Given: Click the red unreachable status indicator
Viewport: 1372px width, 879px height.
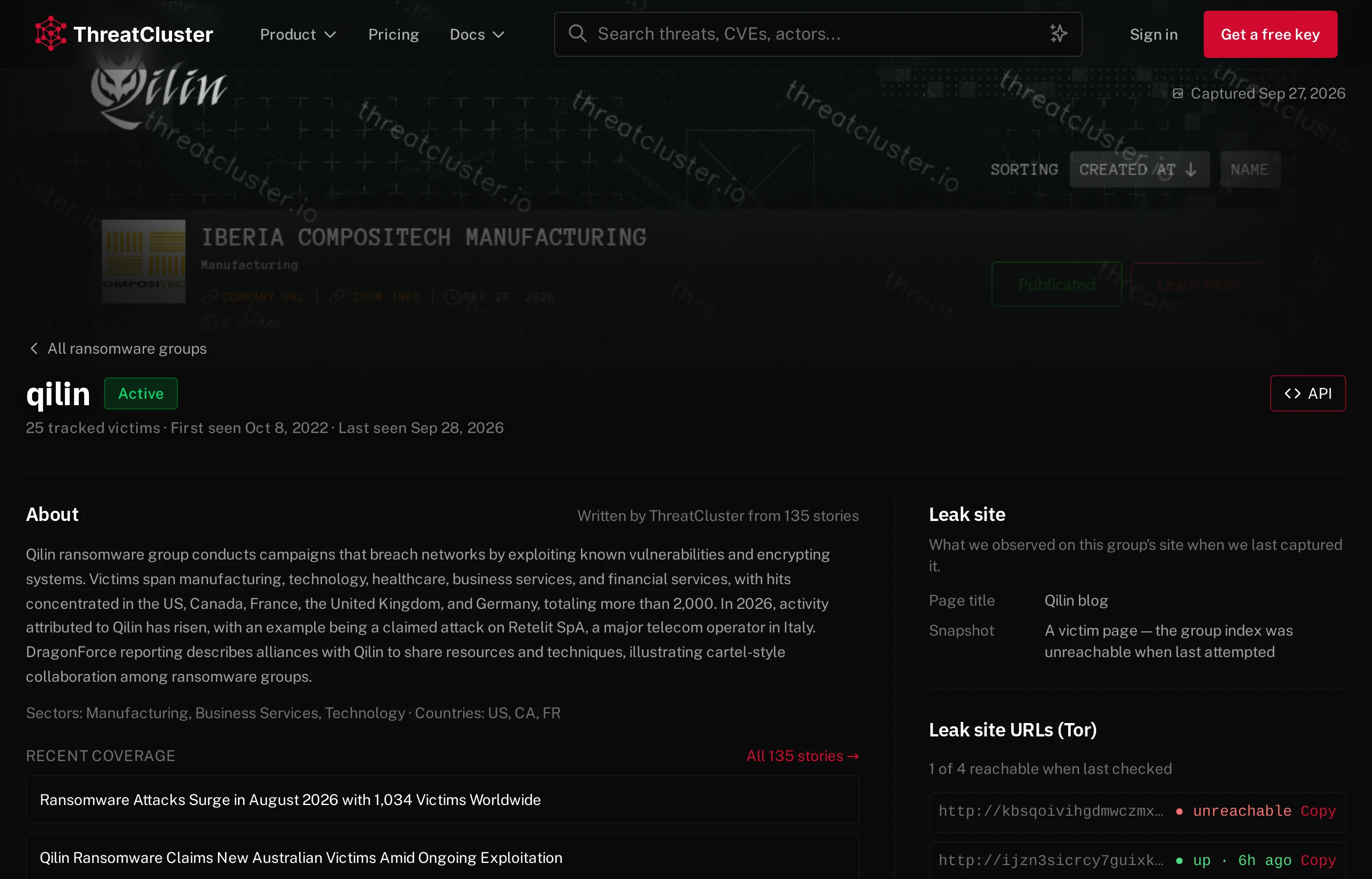Looking at the screenshot, I should tap(1233, 810).
